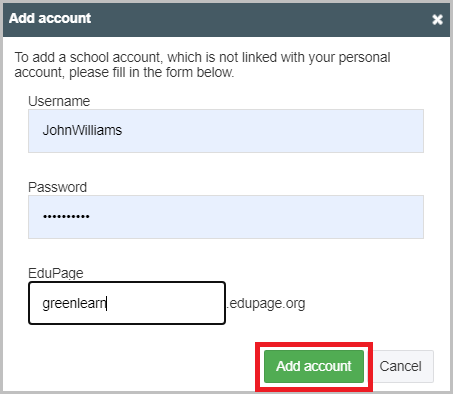Focus the Username input field

pyautogui.click(x=226, y=131)
